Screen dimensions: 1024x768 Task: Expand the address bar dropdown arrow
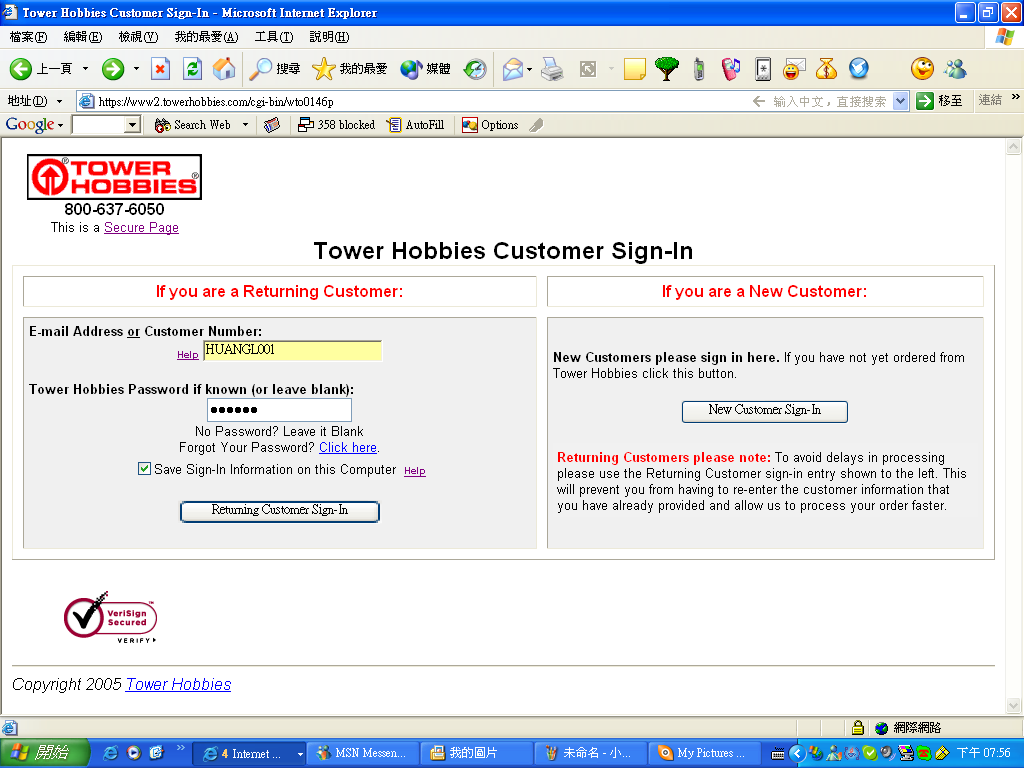pyautogui.click(x=899, y=101)
